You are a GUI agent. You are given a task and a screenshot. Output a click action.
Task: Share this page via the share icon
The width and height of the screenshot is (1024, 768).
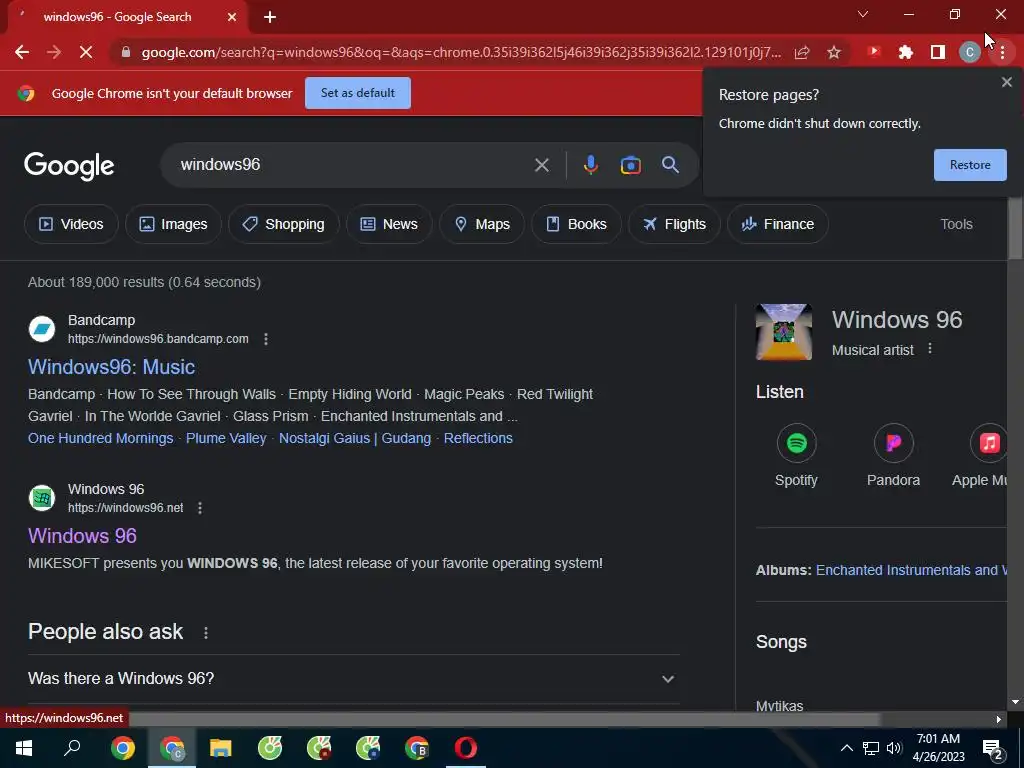tap(802, 52)
